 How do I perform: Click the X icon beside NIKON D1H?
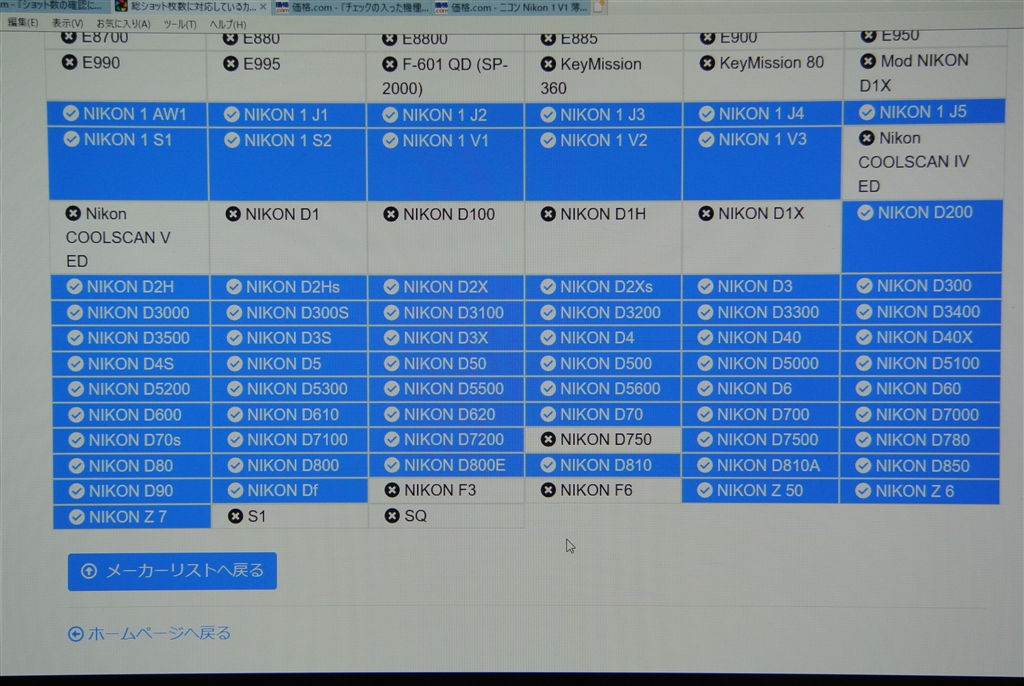(x=548, y=214)
